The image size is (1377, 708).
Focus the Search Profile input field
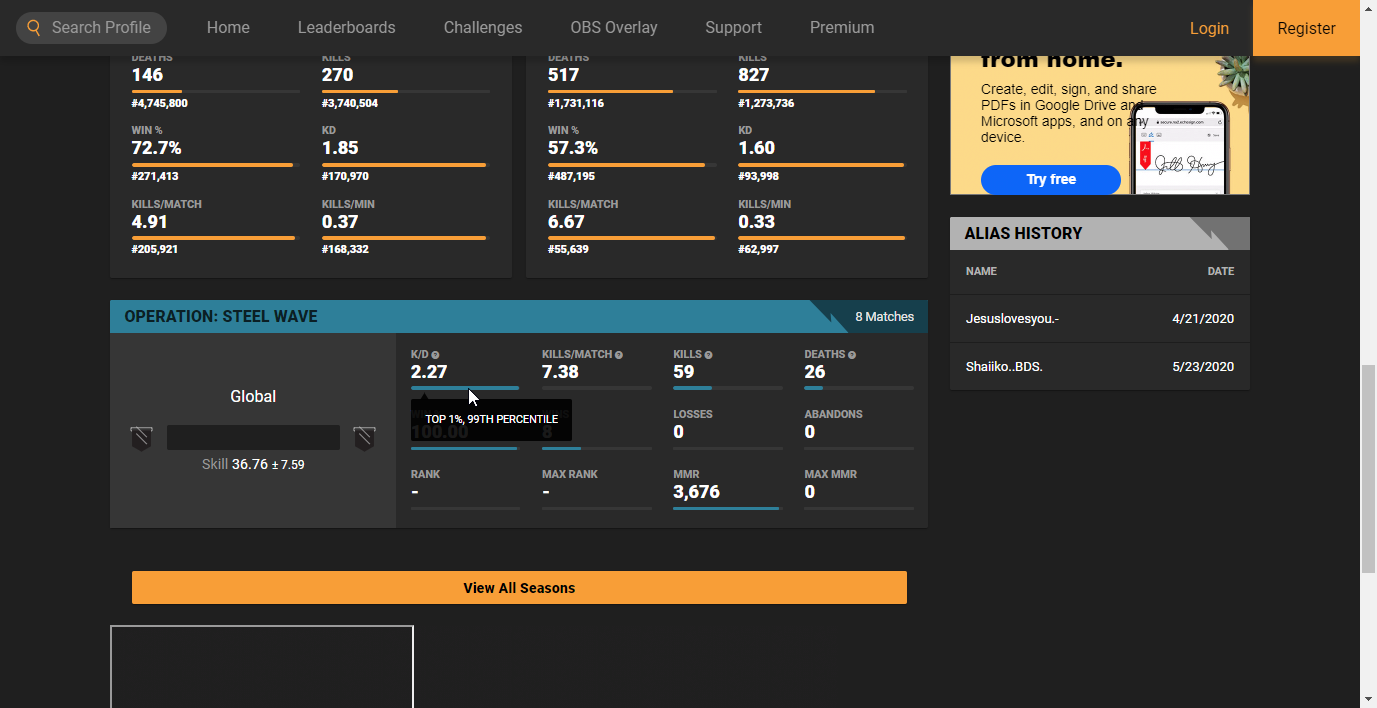coord(101,28)
